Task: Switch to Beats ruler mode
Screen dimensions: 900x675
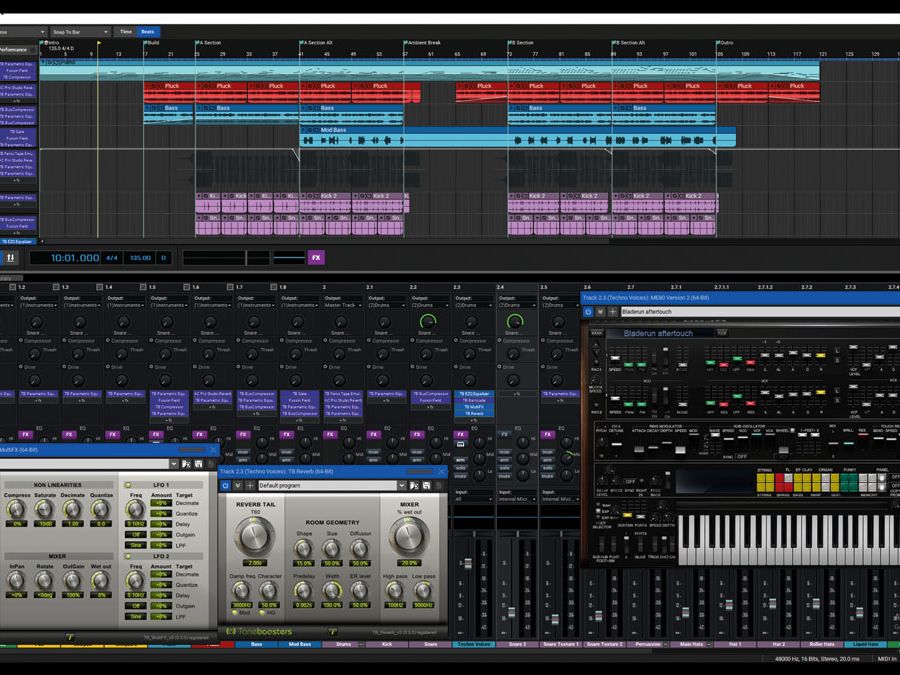Action: pyautogui.click(x=147, y=32)
